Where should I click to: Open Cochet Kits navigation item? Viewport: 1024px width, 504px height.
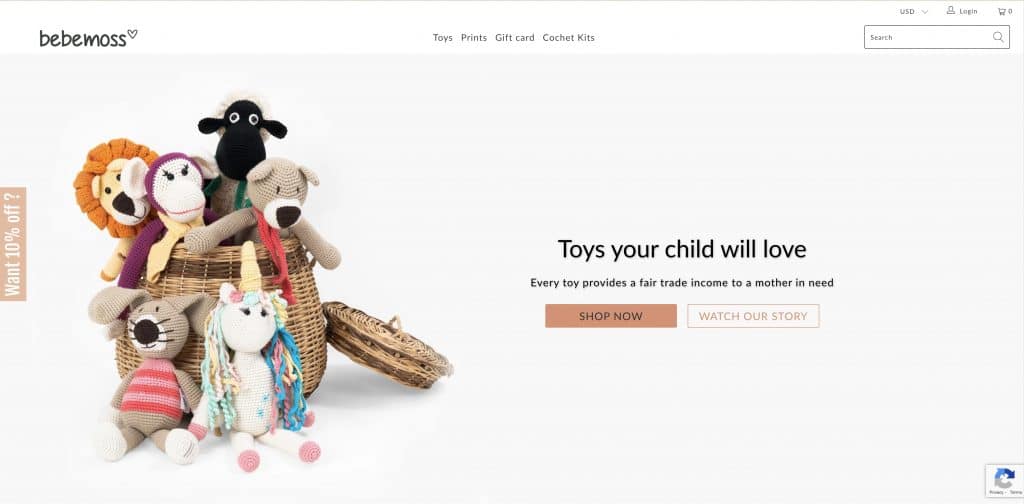tap(568, 38)
